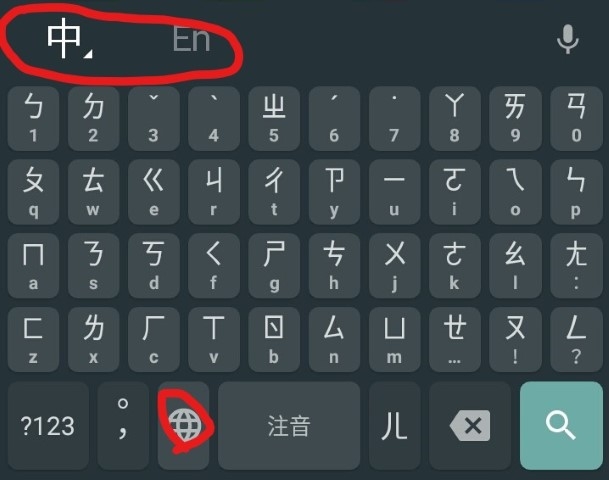Tap the ㄤ key with colon
Screen dimensions: 609x480
[x=576, y=266]
